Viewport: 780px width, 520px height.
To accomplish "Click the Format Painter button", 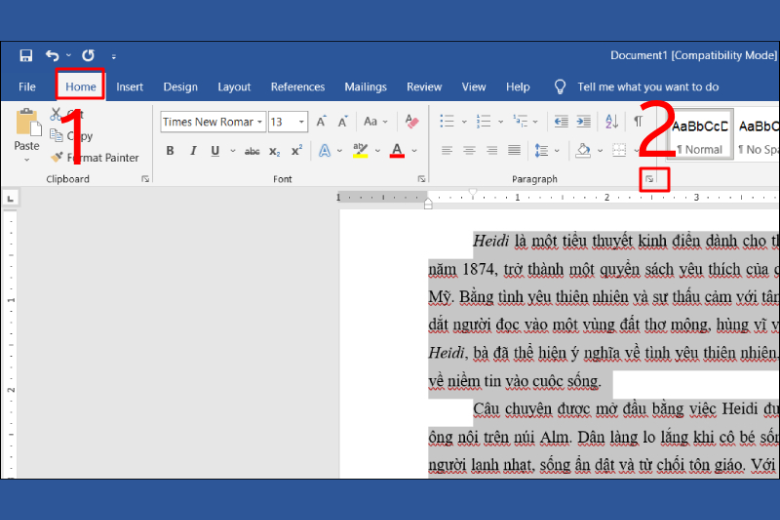I will coord(95,158).
